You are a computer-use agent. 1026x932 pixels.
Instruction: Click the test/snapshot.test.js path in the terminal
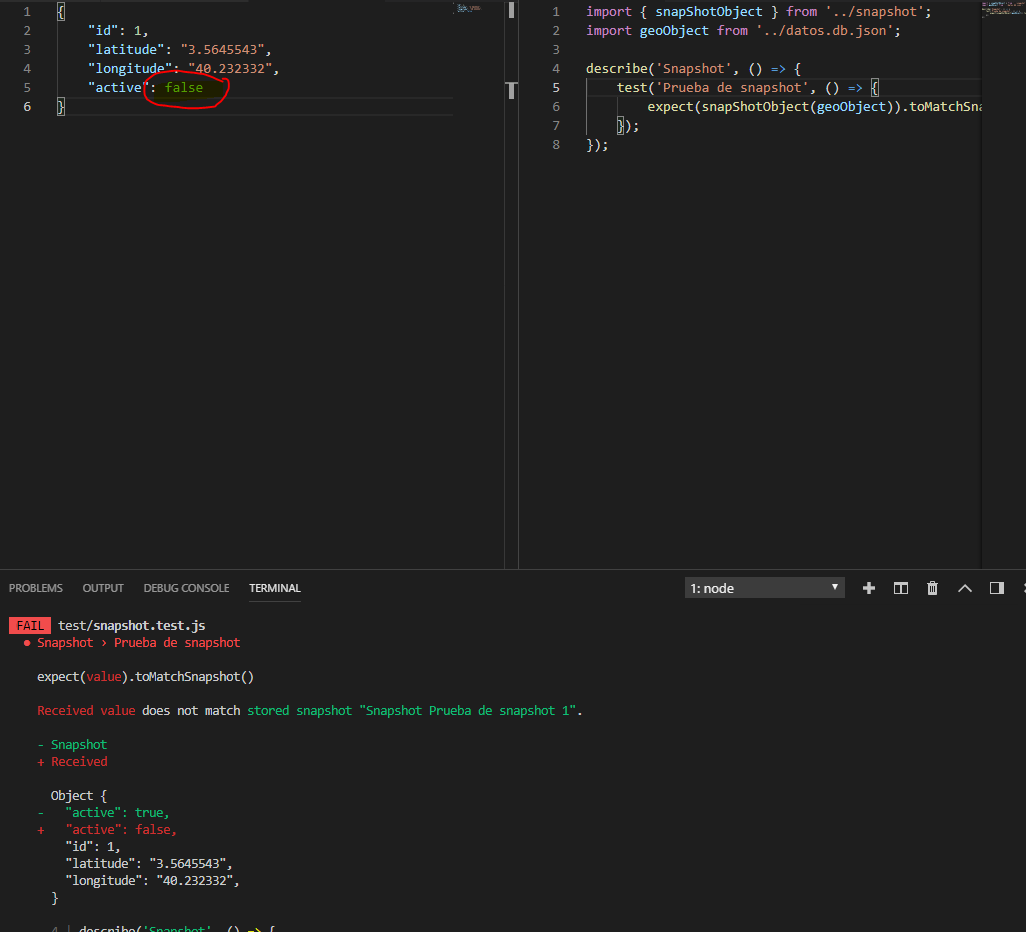[x=132, y=626]
